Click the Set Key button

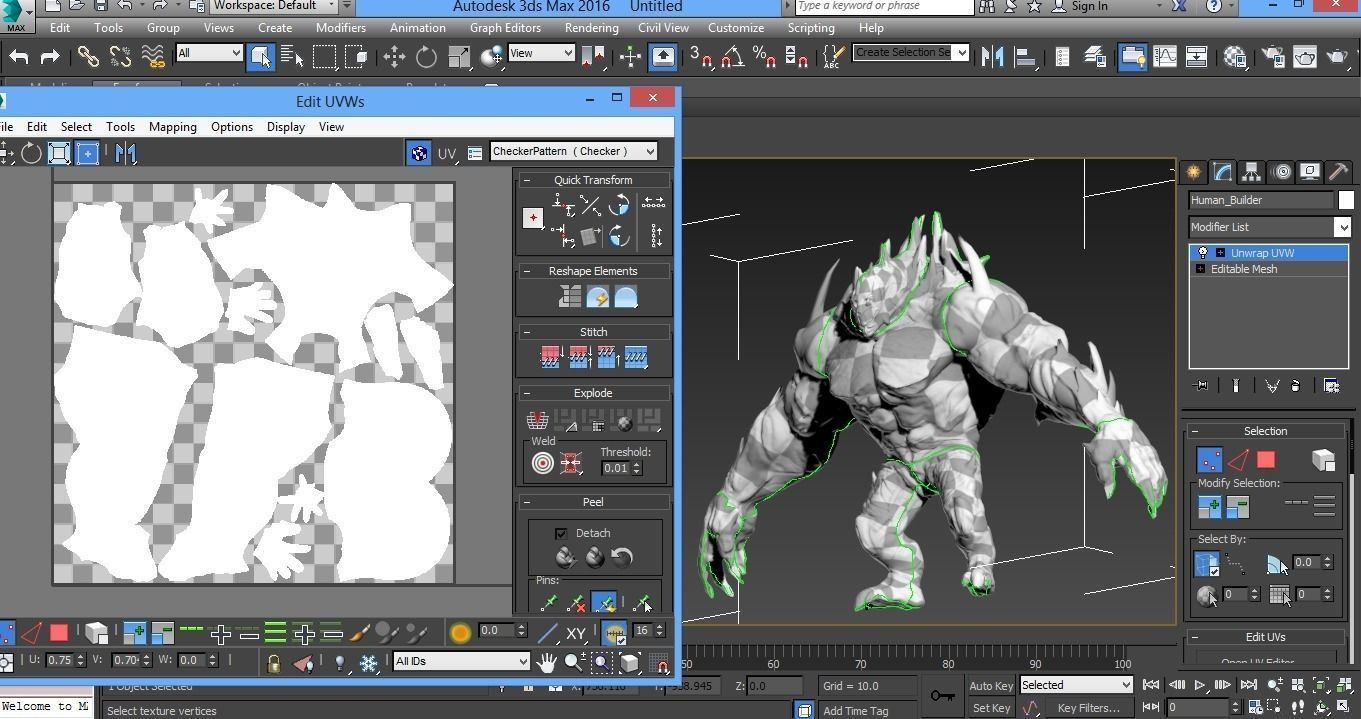tap(991, 708)
